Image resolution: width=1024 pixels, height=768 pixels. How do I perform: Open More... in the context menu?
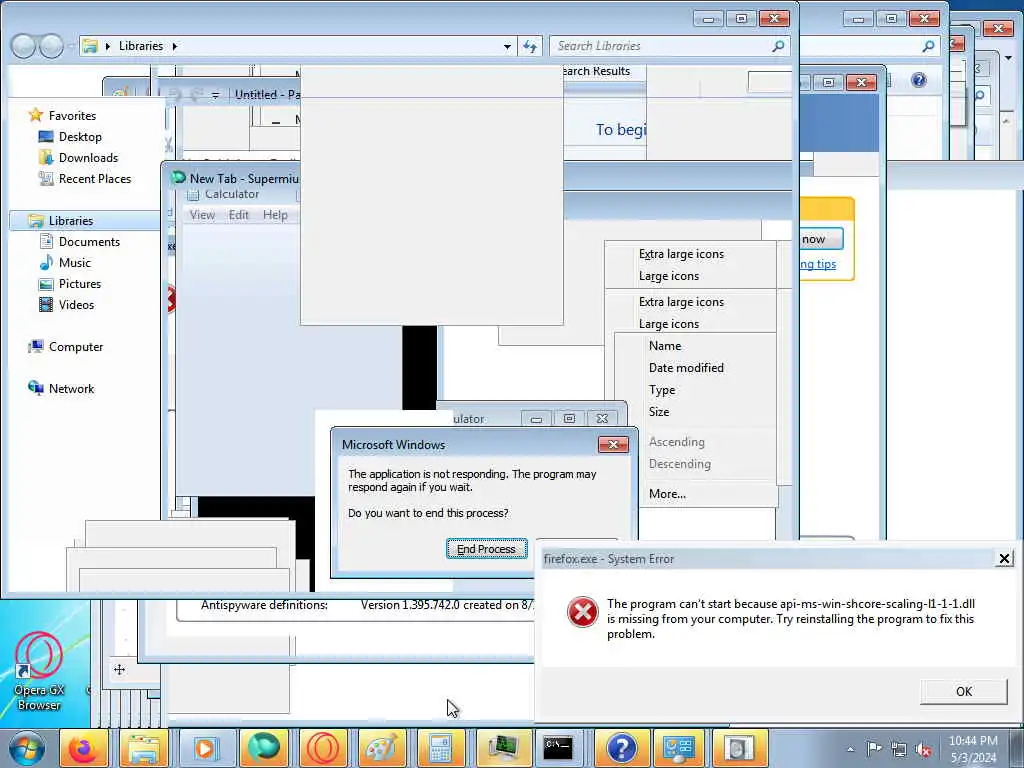tap(667, 494)
